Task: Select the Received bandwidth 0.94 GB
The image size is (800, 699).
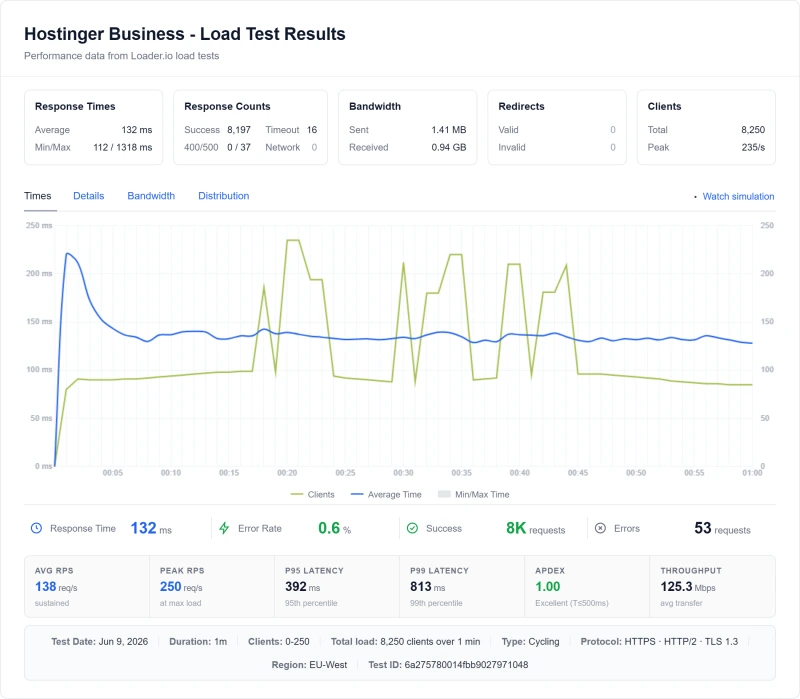Action: [448, 147]
